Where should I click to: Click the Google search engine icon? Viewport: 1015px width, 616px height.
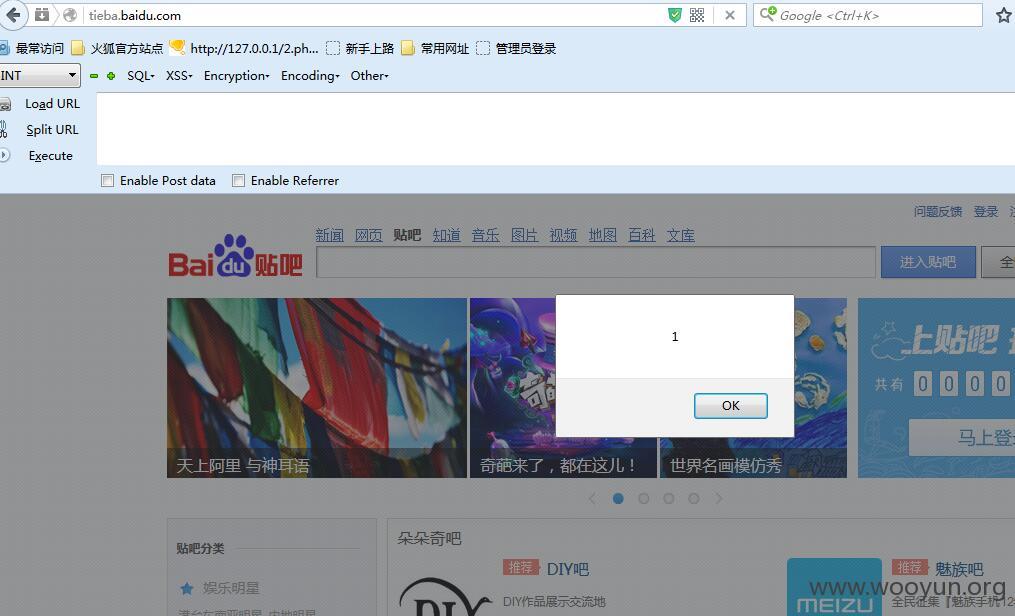768,14
